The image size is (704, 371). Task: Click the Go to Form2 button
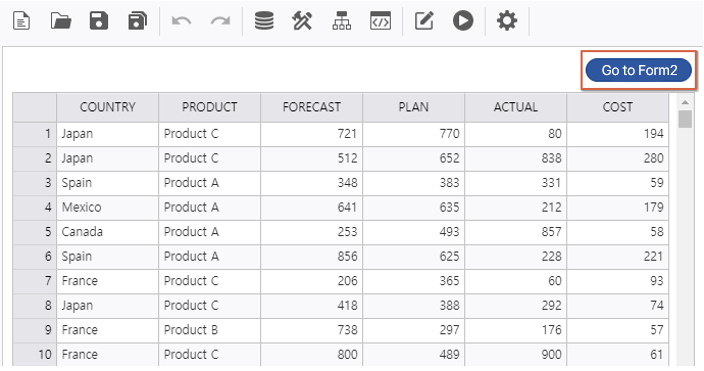tap(639, 70)
